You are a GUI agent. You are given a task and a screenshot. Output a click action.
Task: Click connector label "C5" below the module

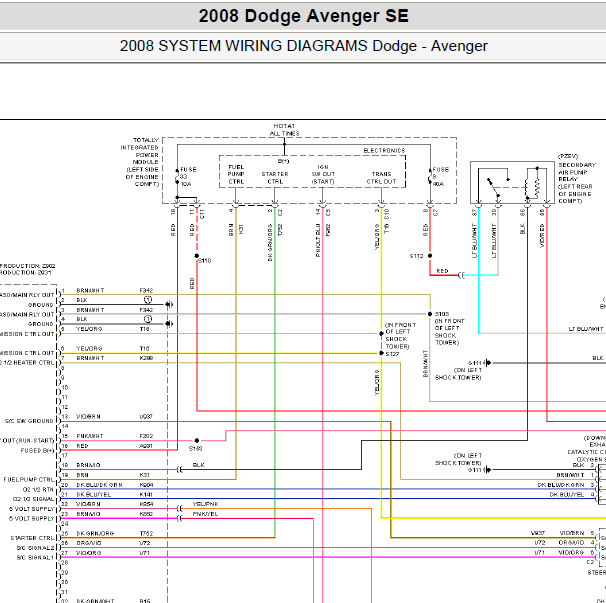328,212
